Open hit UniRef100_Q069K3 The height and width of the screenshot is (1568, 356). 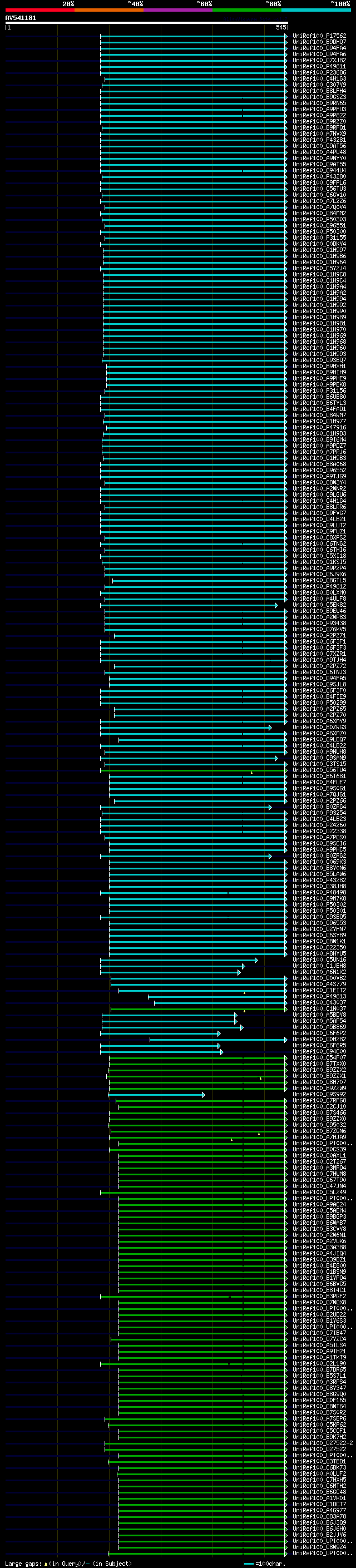pos(319,862)
